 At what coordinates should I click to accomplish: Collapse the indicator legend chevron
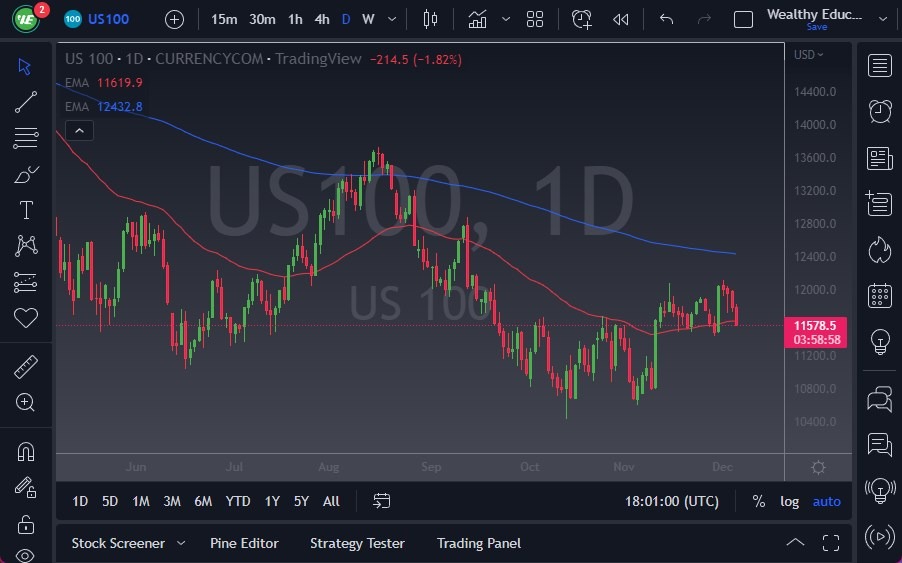(79, 130)
